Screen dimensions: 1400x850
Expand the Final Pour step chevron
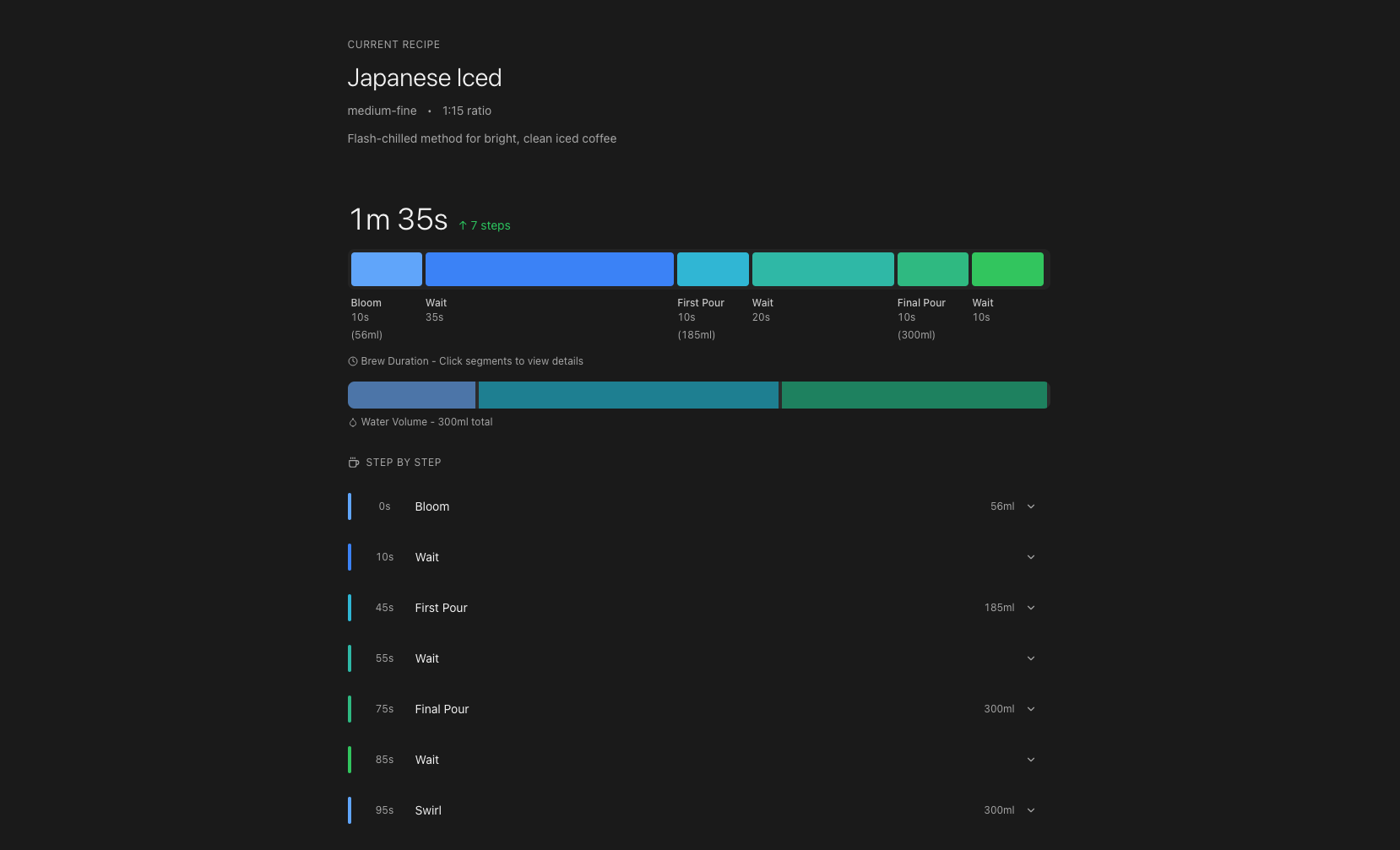tap(1030, 709)
